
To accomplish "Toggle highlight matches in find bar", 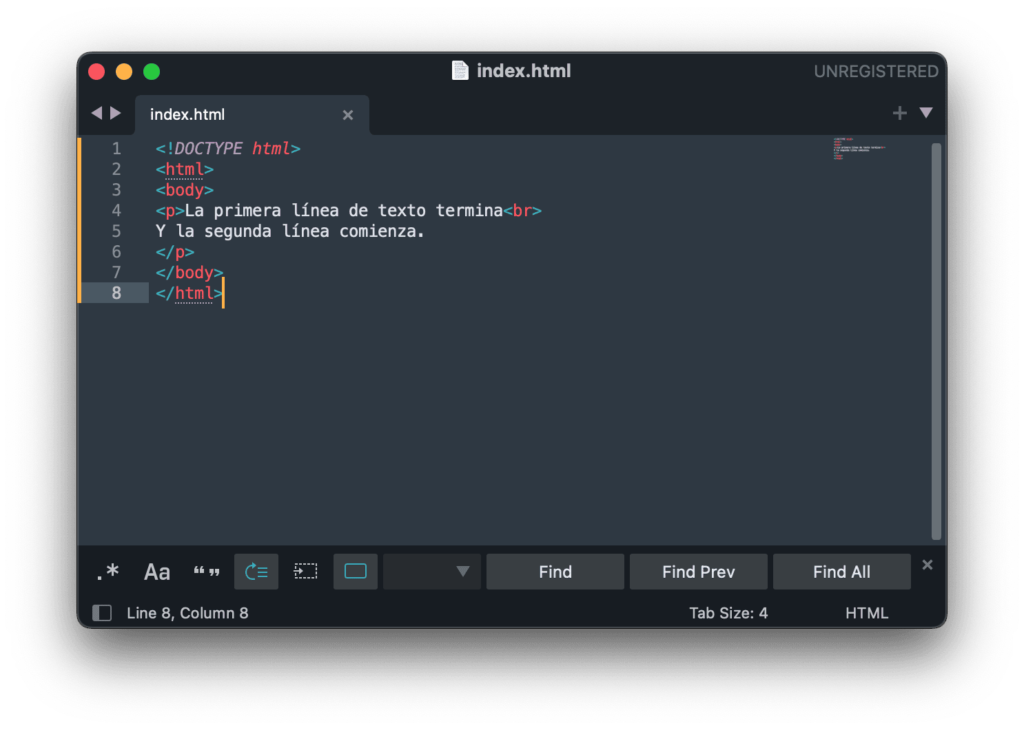I will [x=355, y=571].
